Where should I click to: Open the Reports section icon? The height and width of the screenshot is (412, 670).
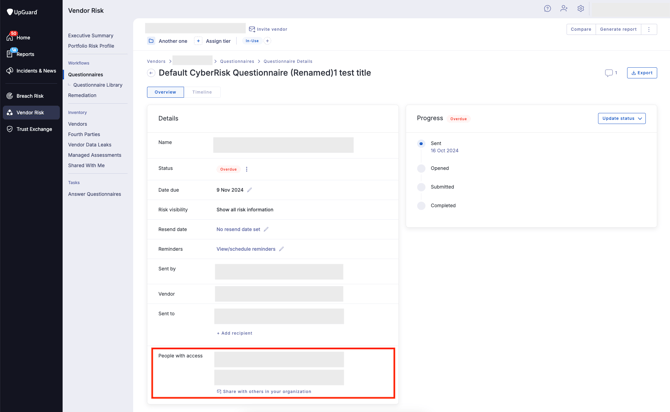click(x=10, y=54)
